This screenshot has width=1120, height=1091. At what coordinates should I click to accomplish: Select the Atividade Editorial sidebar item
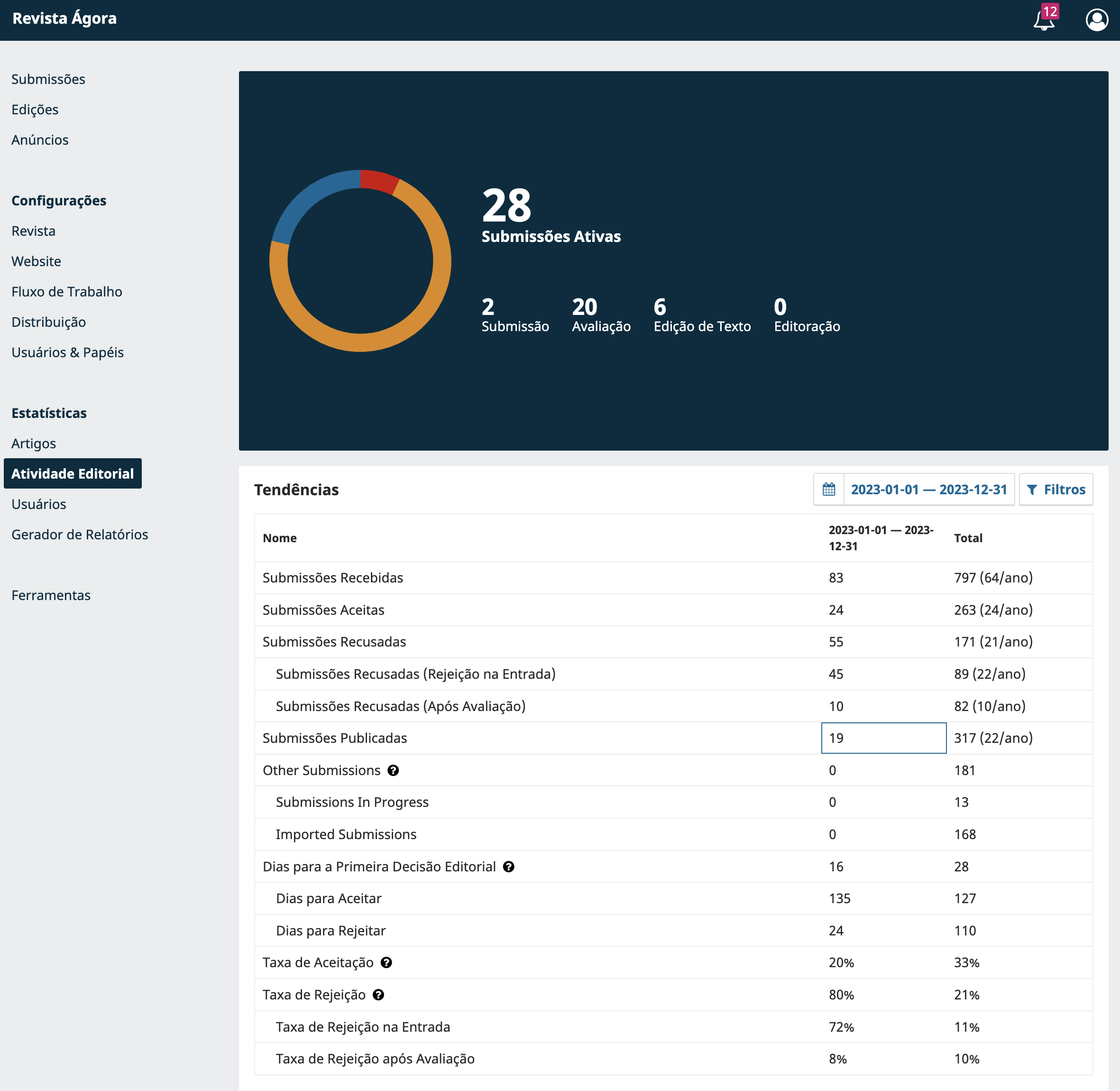[x=72, y=473]
